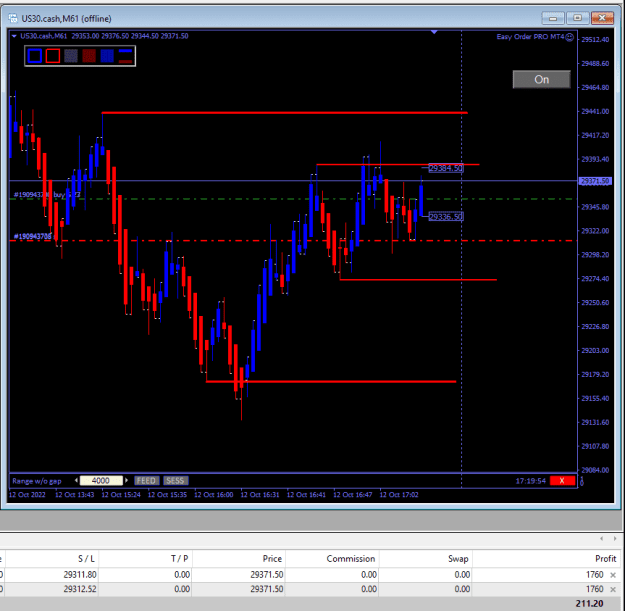Click the red dashed stop loss line label
Image resolution: width=625 pixels, height=611 pixels.
pyautogui.click(x=33, y=236)
